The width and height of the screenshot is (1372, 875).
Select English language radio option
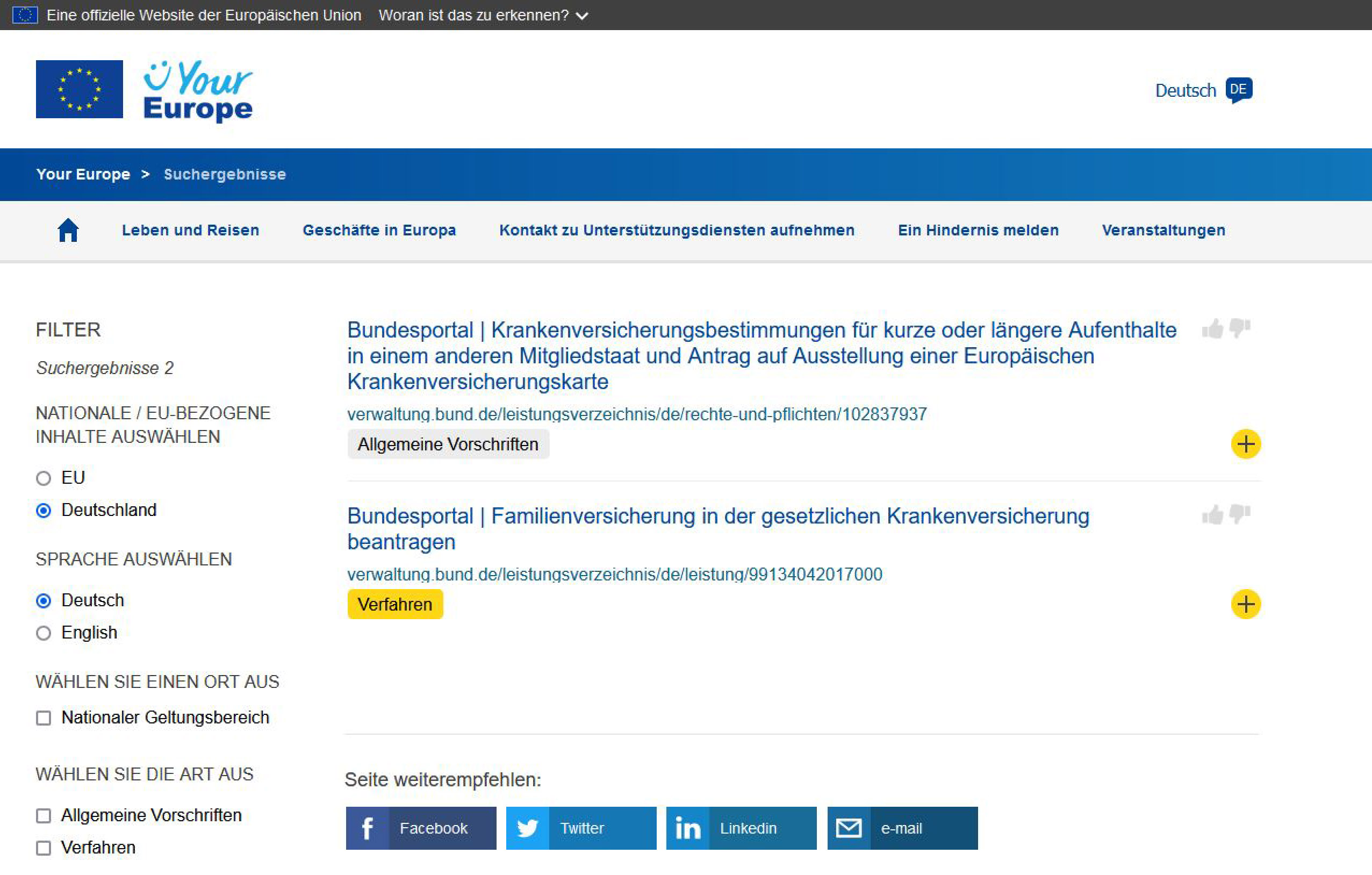44,633
